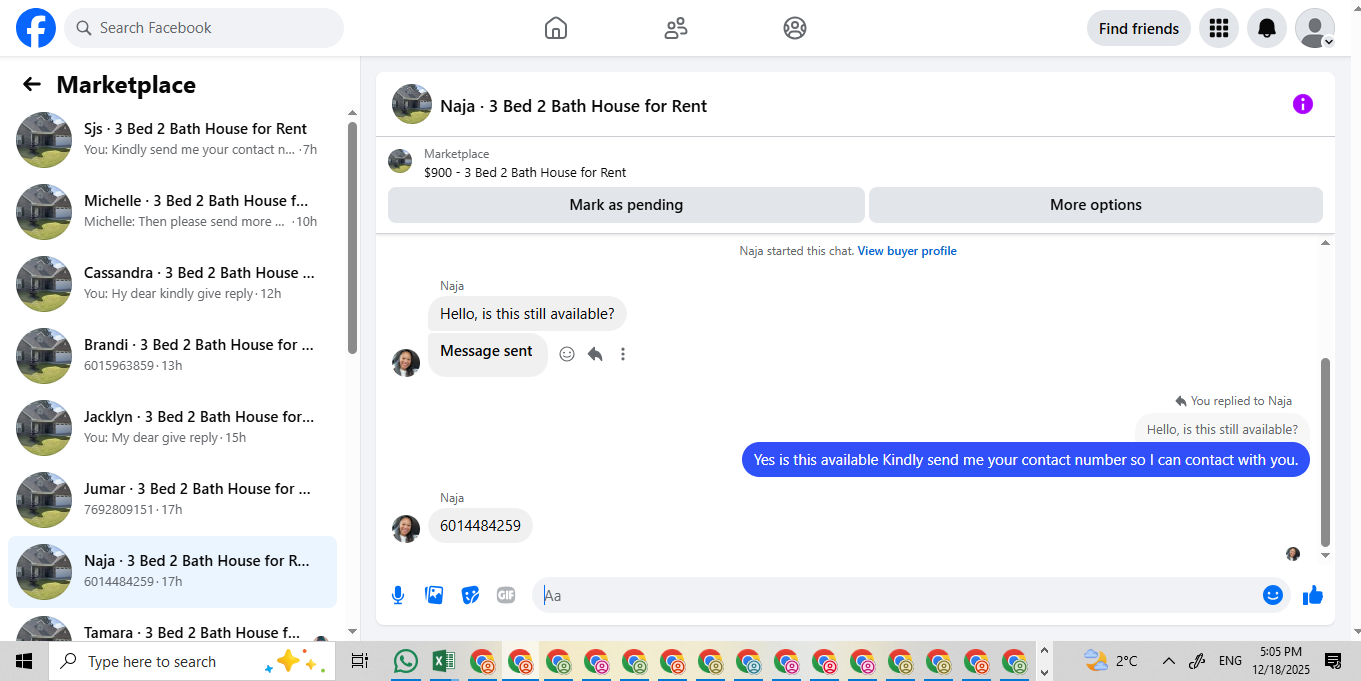Click the conversation list scrollbar thumb
The width and height of the screenshot is (1361, 681).
[x=352, y=237]
